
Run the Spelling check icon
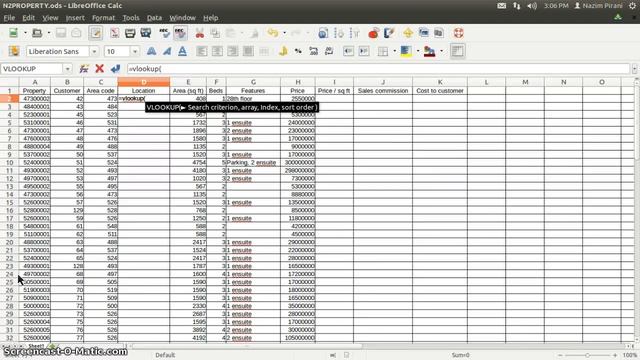(x=164, y=33)
